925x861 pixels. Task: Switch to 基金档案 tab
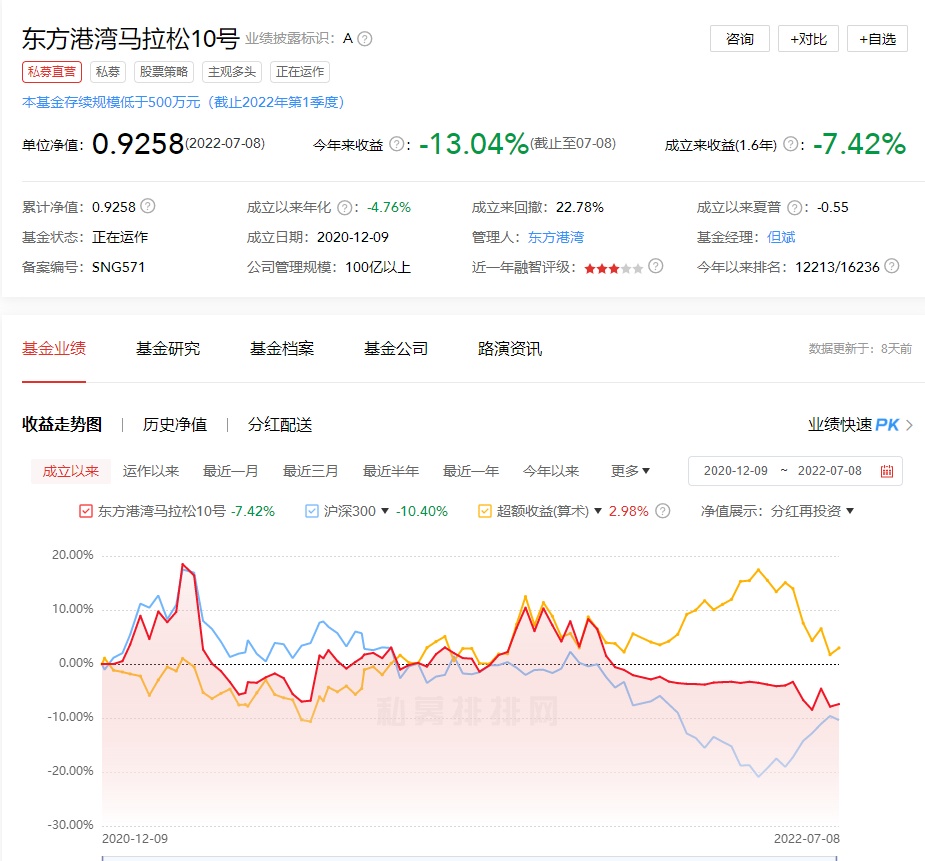pos(281,349)
